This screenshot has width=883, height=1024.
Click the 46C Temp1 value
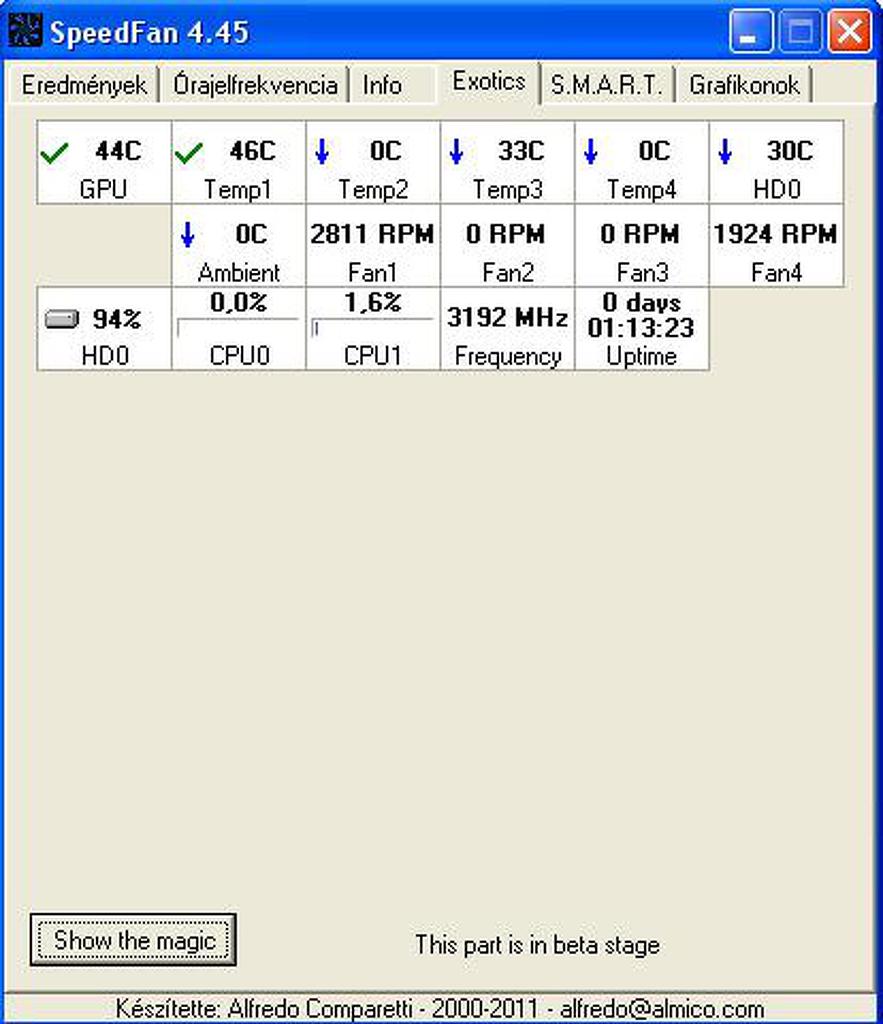(253, 151)
